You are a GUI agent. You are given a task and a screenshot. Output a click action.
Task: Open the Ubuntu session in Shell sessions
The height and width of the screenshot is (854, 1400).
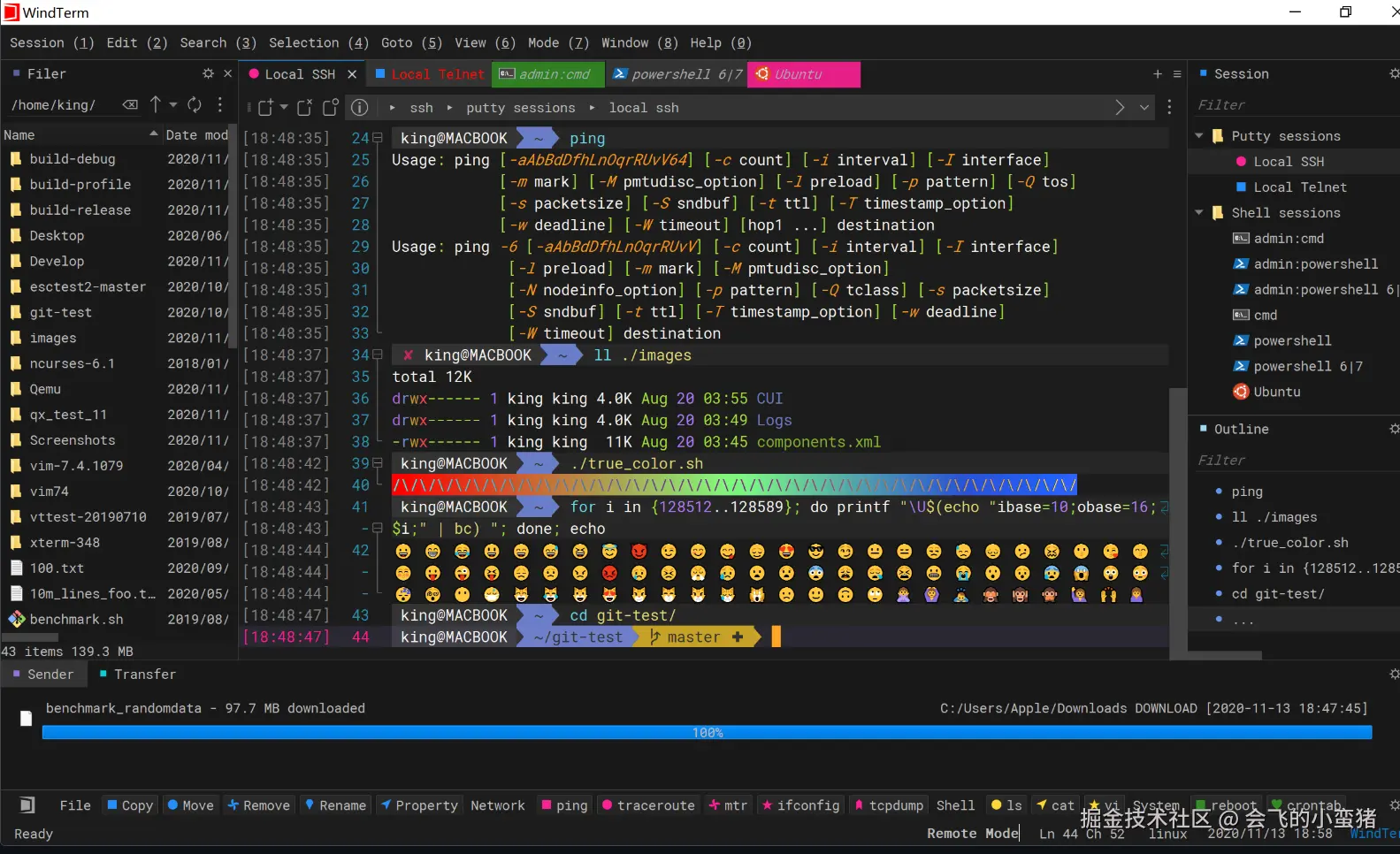coord(1276,392)
